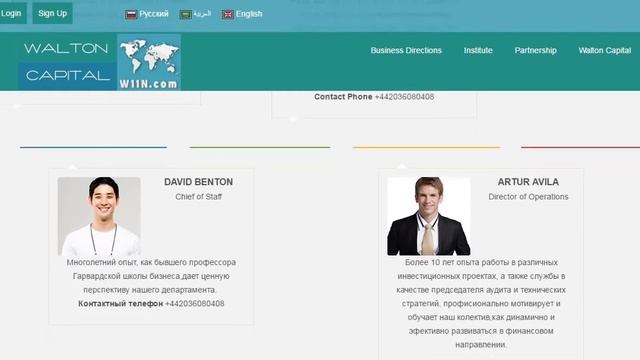
Task: Click the Russian flag icon
Action: pyautogui.click(x=131, y=14)
